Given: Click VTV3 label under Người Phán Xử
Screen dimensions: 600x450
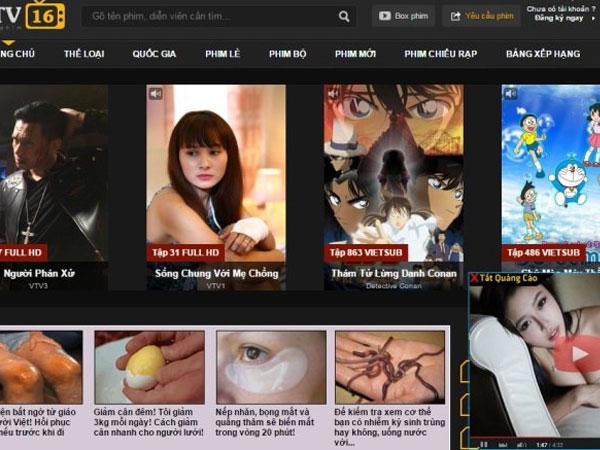Looking at the screenshot, I should coord(38,286).
